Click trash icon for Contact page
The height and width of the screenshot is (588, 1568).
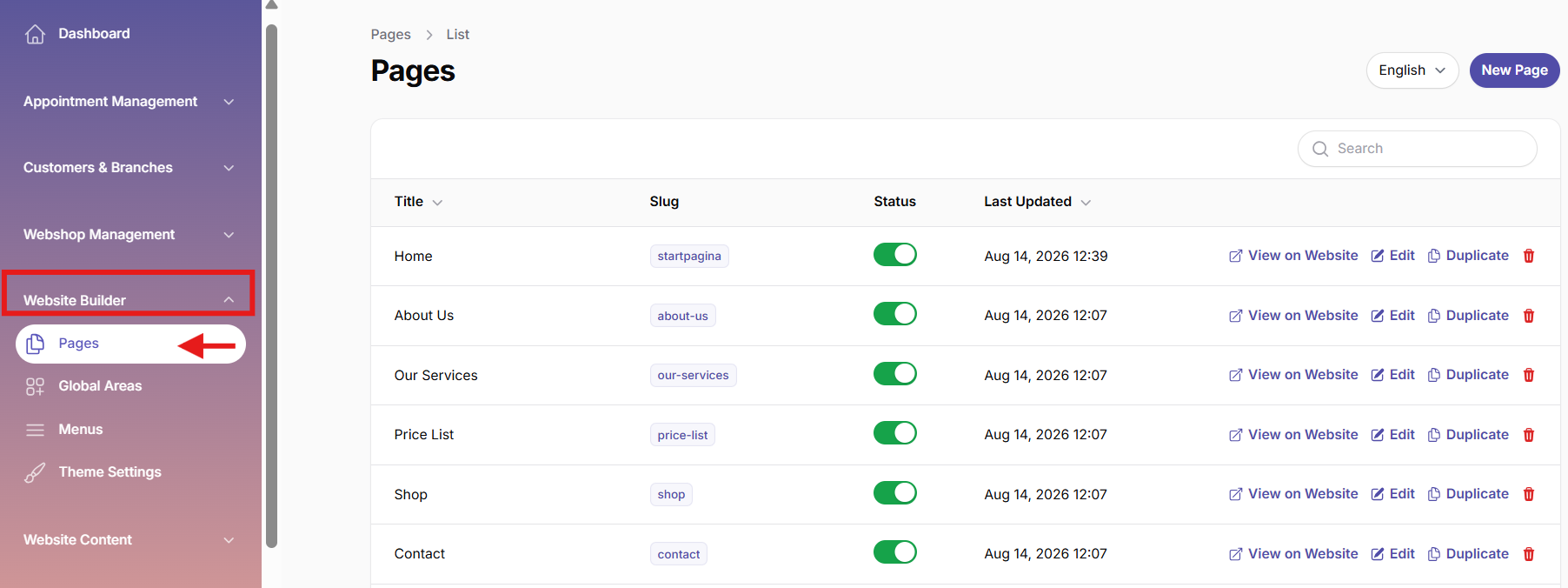click(1529, 554)
